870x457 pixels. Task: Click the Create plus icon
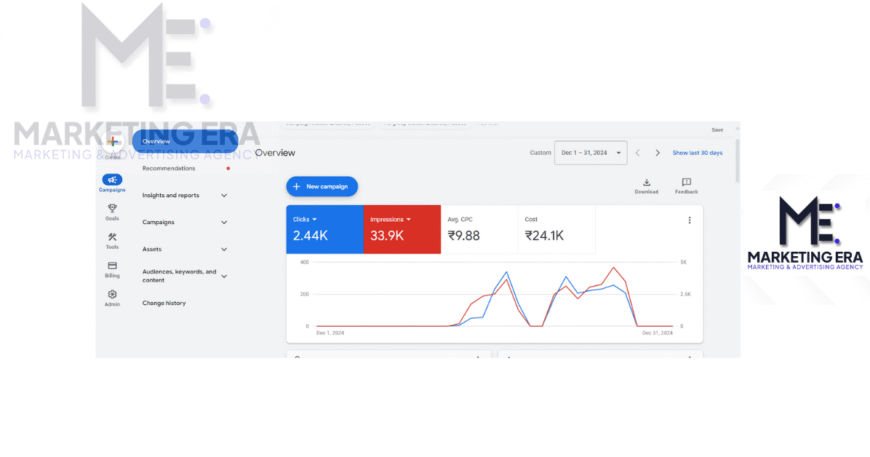[x=112, y=143]
